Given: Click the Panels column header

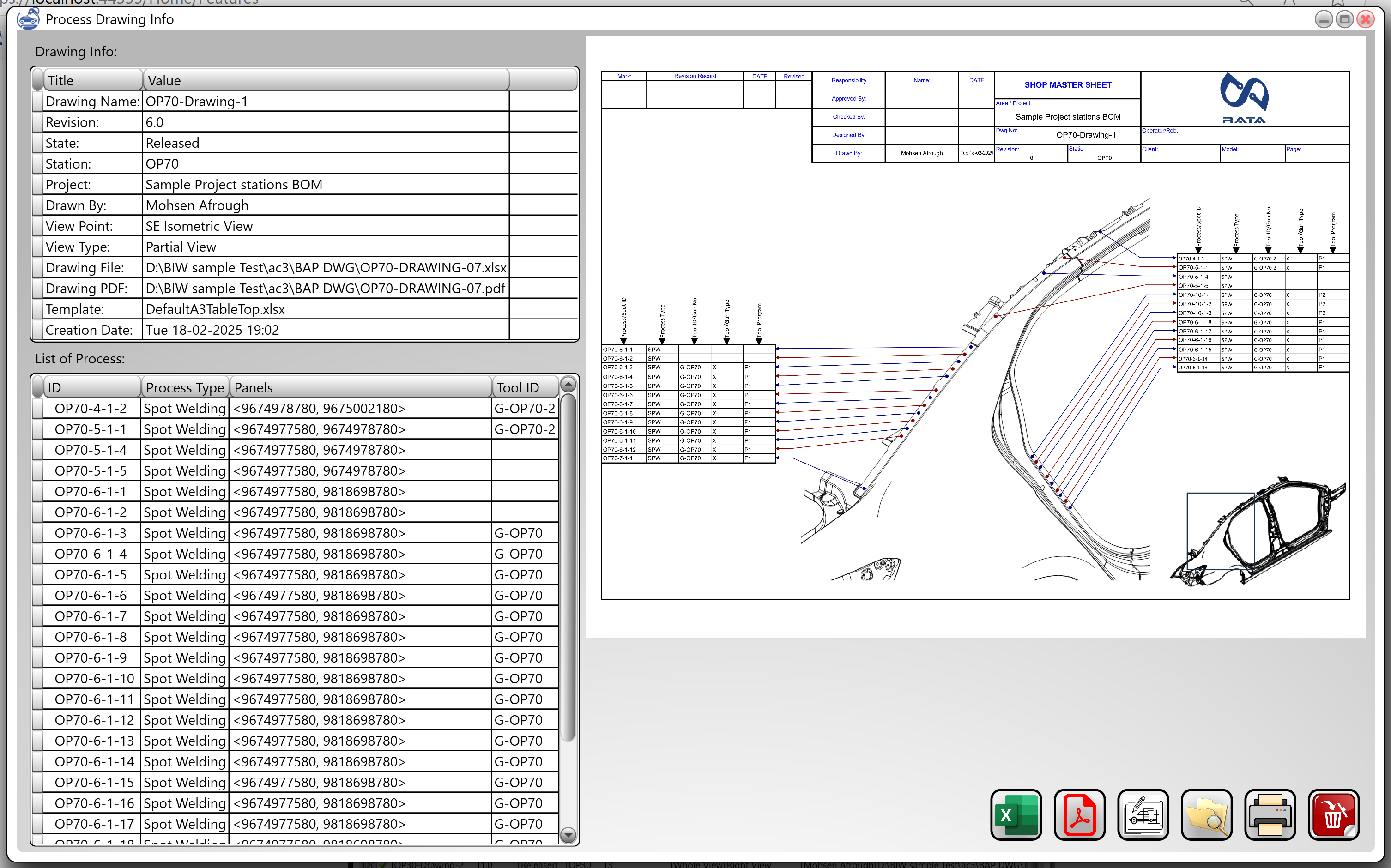Looking at the screenshot, I should tap(253, 387).
